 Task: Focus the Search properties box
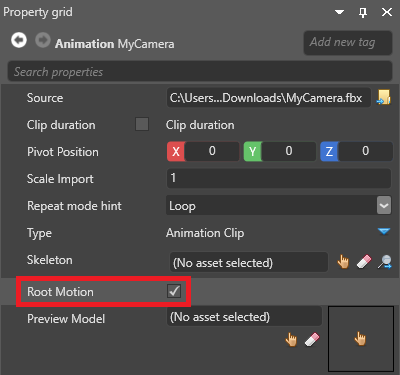click(x=200, y=71)
